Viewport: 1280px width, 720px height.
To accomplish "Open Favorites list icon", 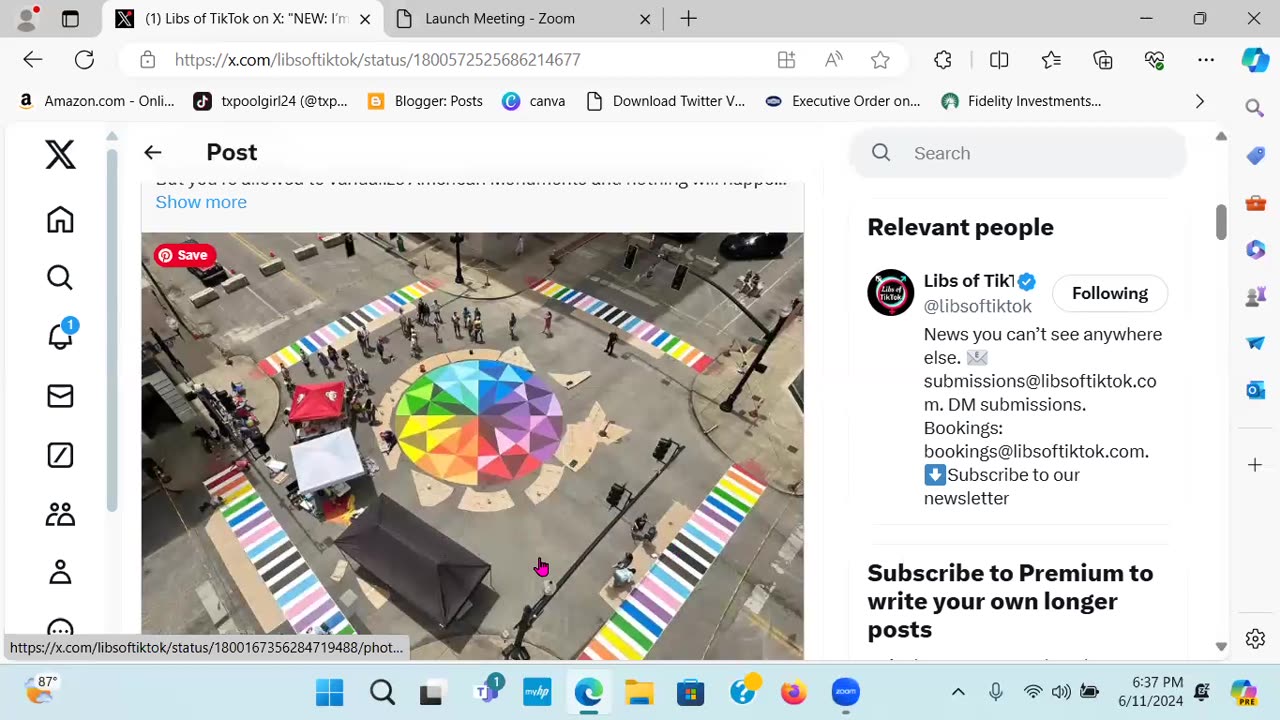I will pyautogui.click(x=1051, y=60).
